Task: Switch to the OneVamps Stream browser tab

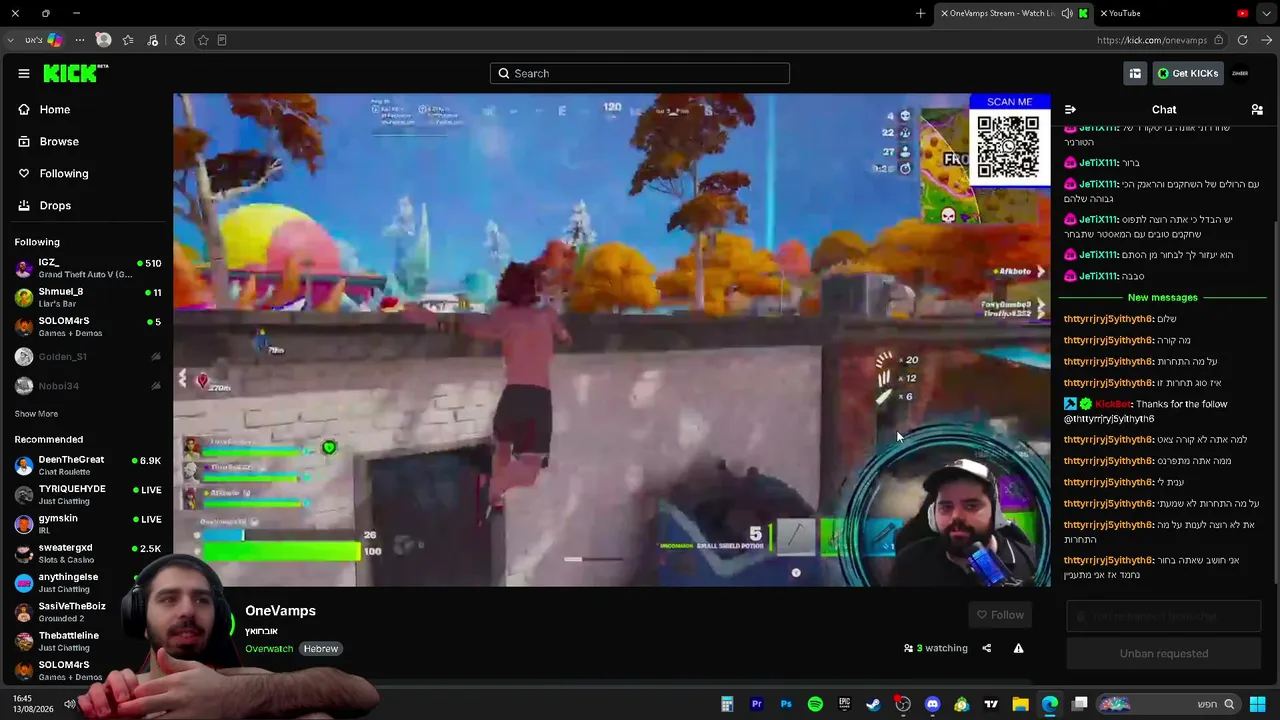Action: click(1014, 13)
